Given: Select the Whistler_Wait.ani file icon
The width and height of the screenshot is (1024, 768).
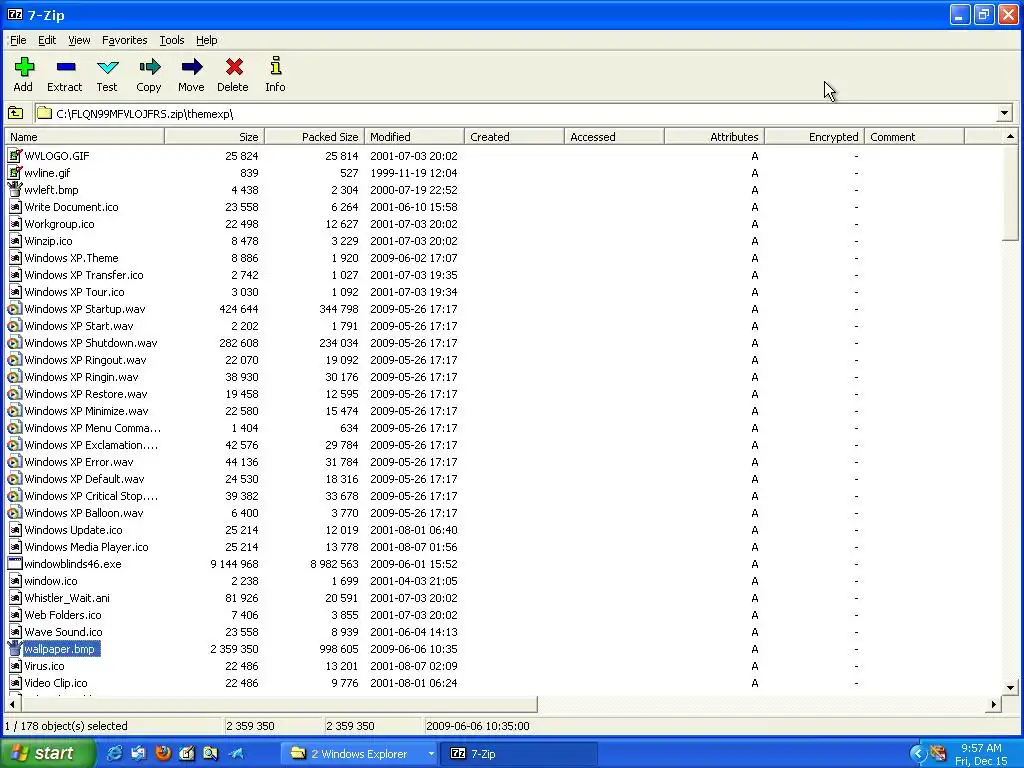Looking at the screenshot, I should click(14, 598).
